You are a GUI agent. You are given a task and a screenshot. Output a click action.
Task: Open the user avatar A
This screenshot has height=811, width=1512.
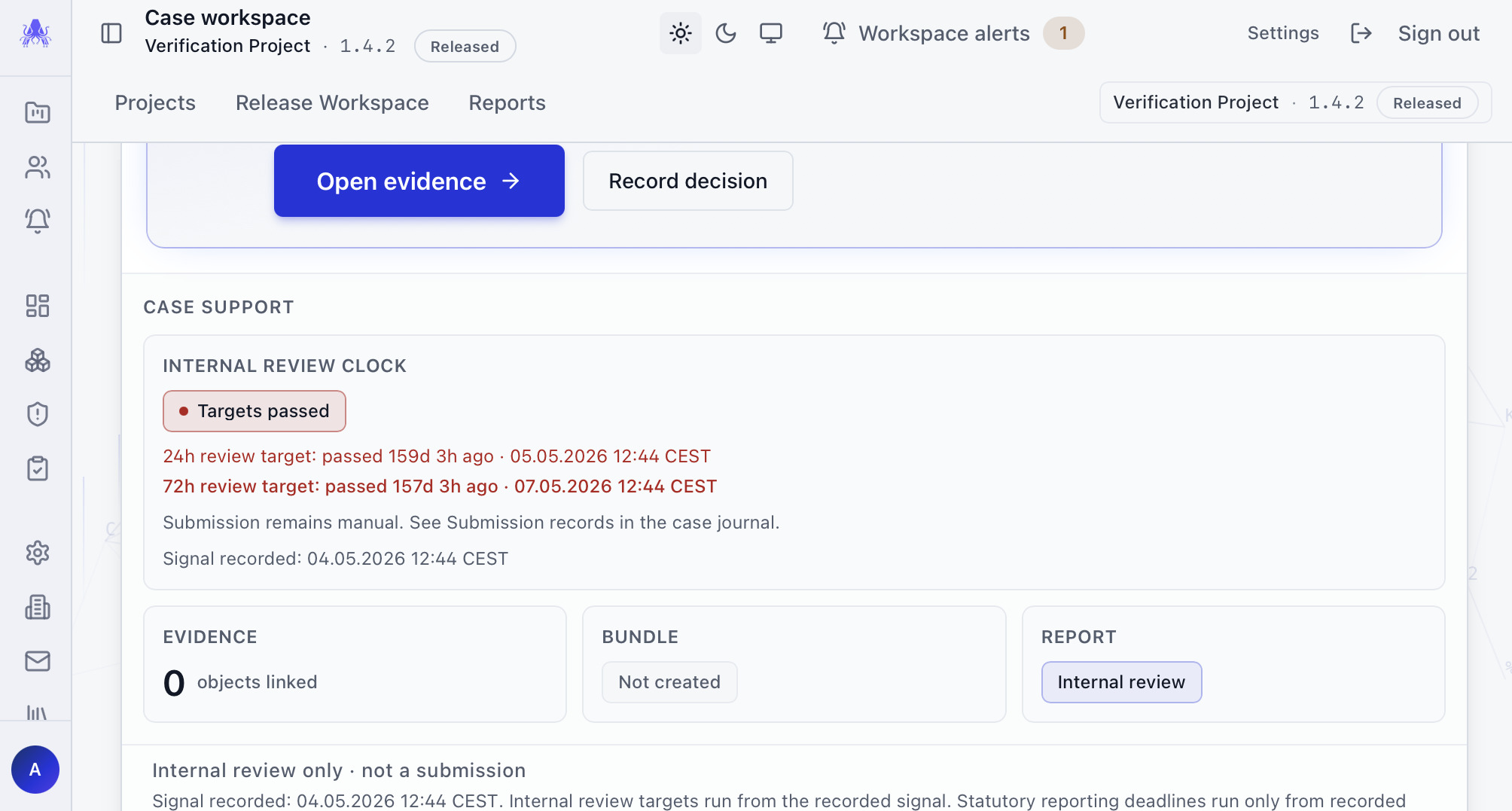35,770
